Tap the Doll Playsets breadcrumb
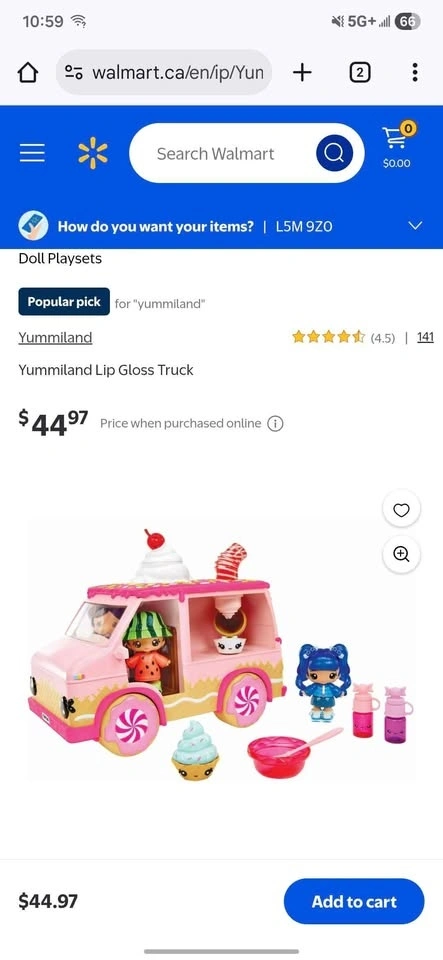This screenshot has width=443, height=960. click(x=60, y=258)
